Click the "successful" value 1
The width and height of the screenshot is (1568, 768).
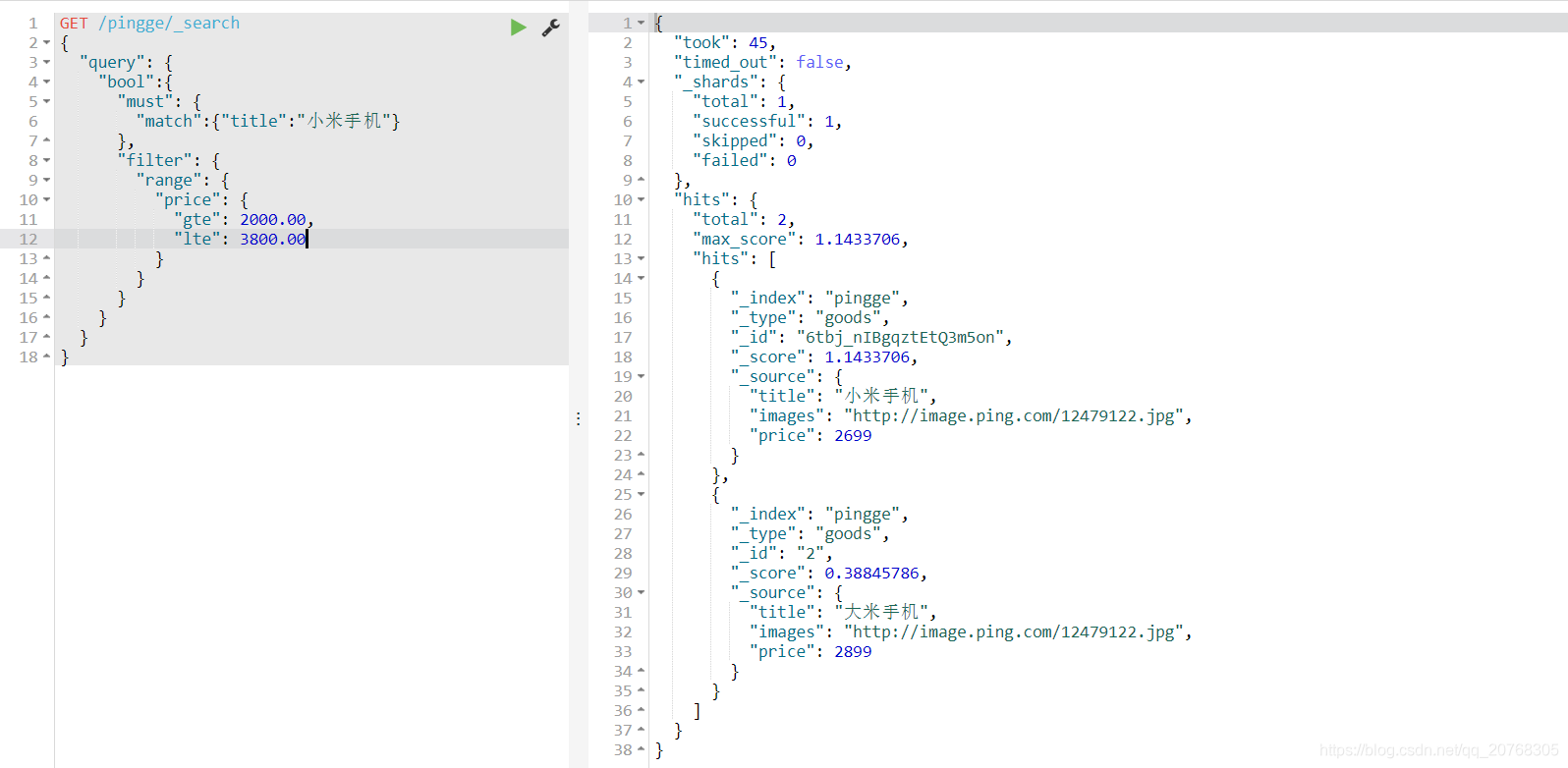click(829, 122)
